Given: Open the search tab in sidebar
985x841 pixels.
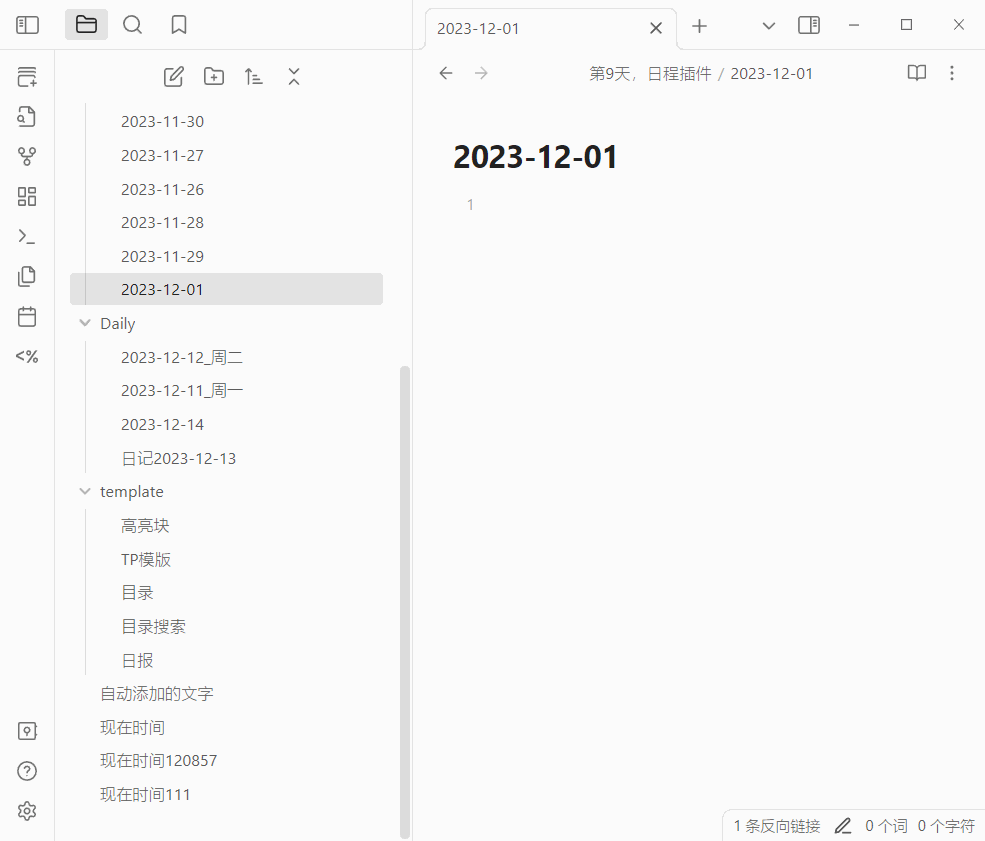Looking at the screenshot, I should (x=133, y=25).
